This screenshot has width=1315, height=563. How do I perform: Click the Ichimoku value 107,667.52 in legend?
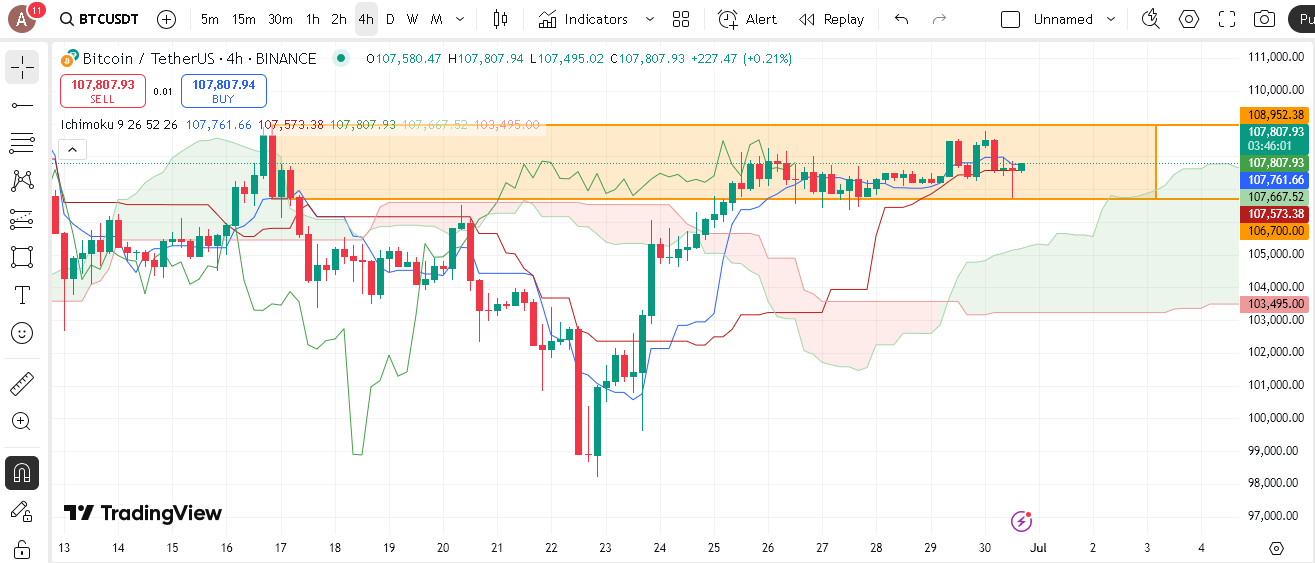point(434,125)
